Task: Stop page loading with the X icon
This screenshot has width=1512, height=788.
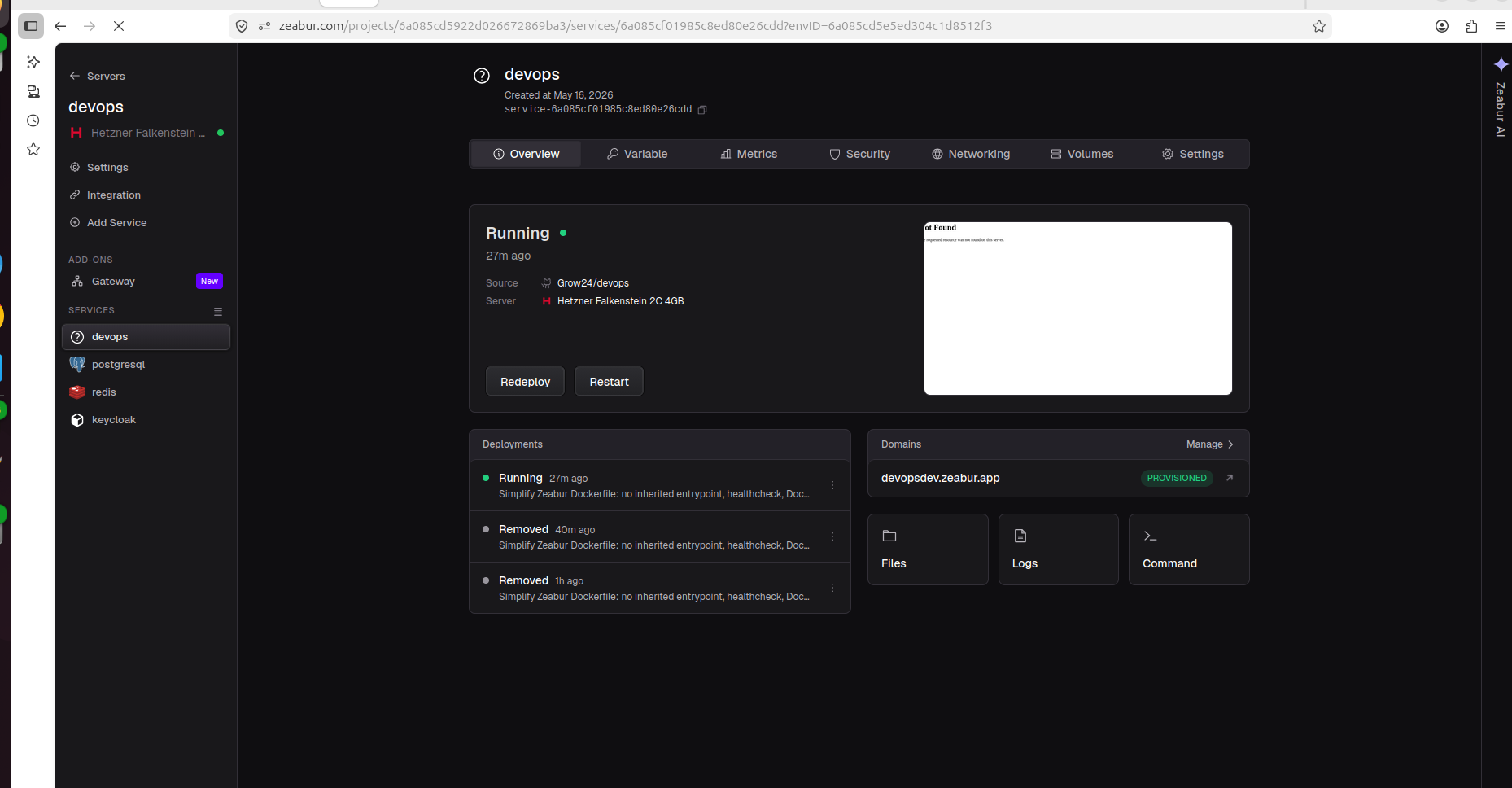Action: tap(119, 26)
